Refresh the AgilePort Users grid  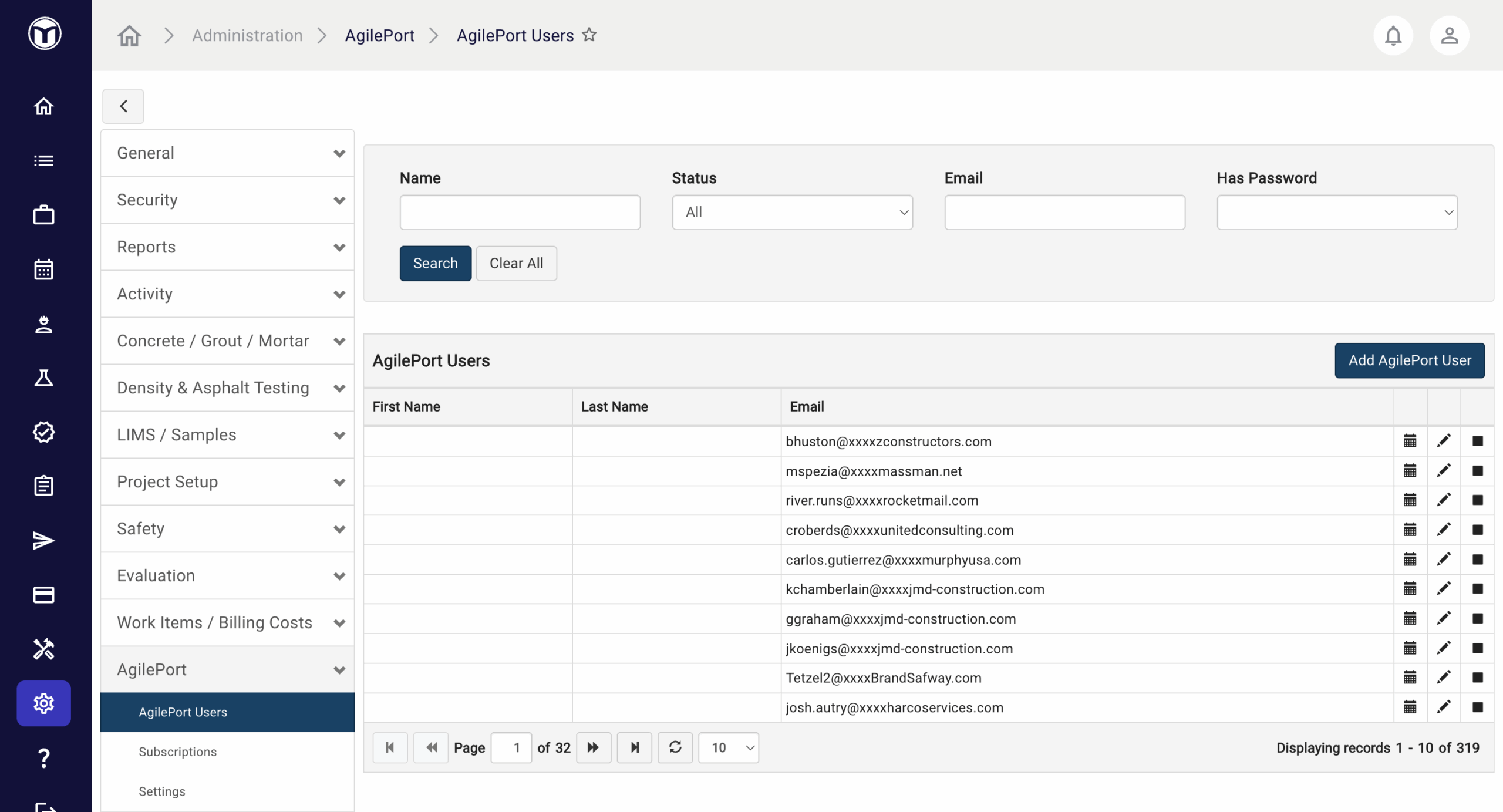coord(675,747)
